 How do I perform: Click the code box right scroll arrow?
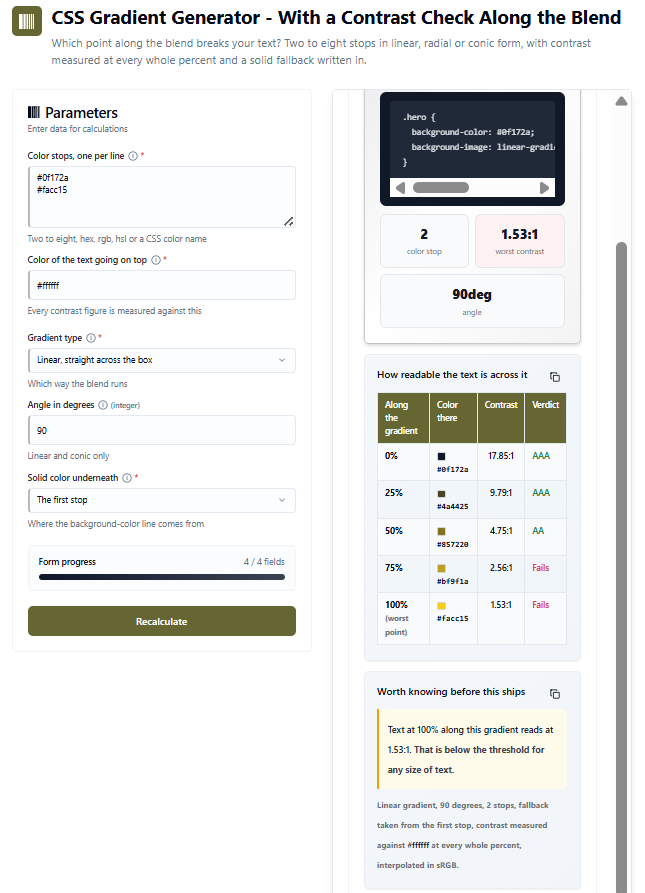[544, 188]
